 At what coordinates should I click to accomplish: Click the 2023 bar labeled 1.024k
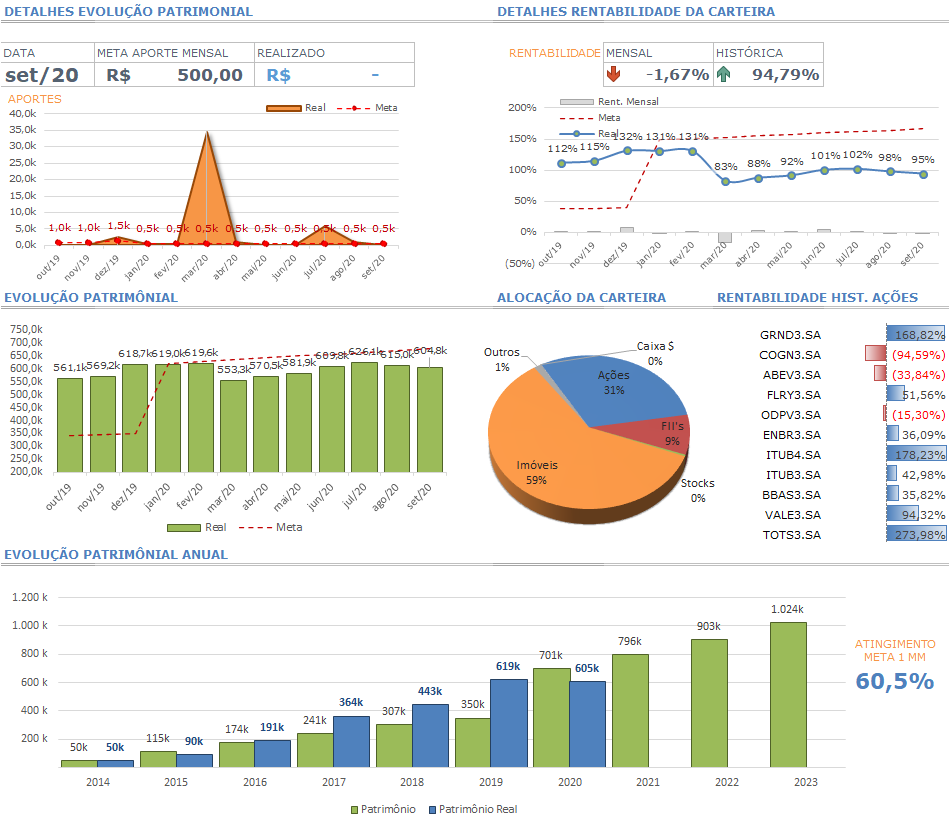pyautogui.click(x=788, y=695)
